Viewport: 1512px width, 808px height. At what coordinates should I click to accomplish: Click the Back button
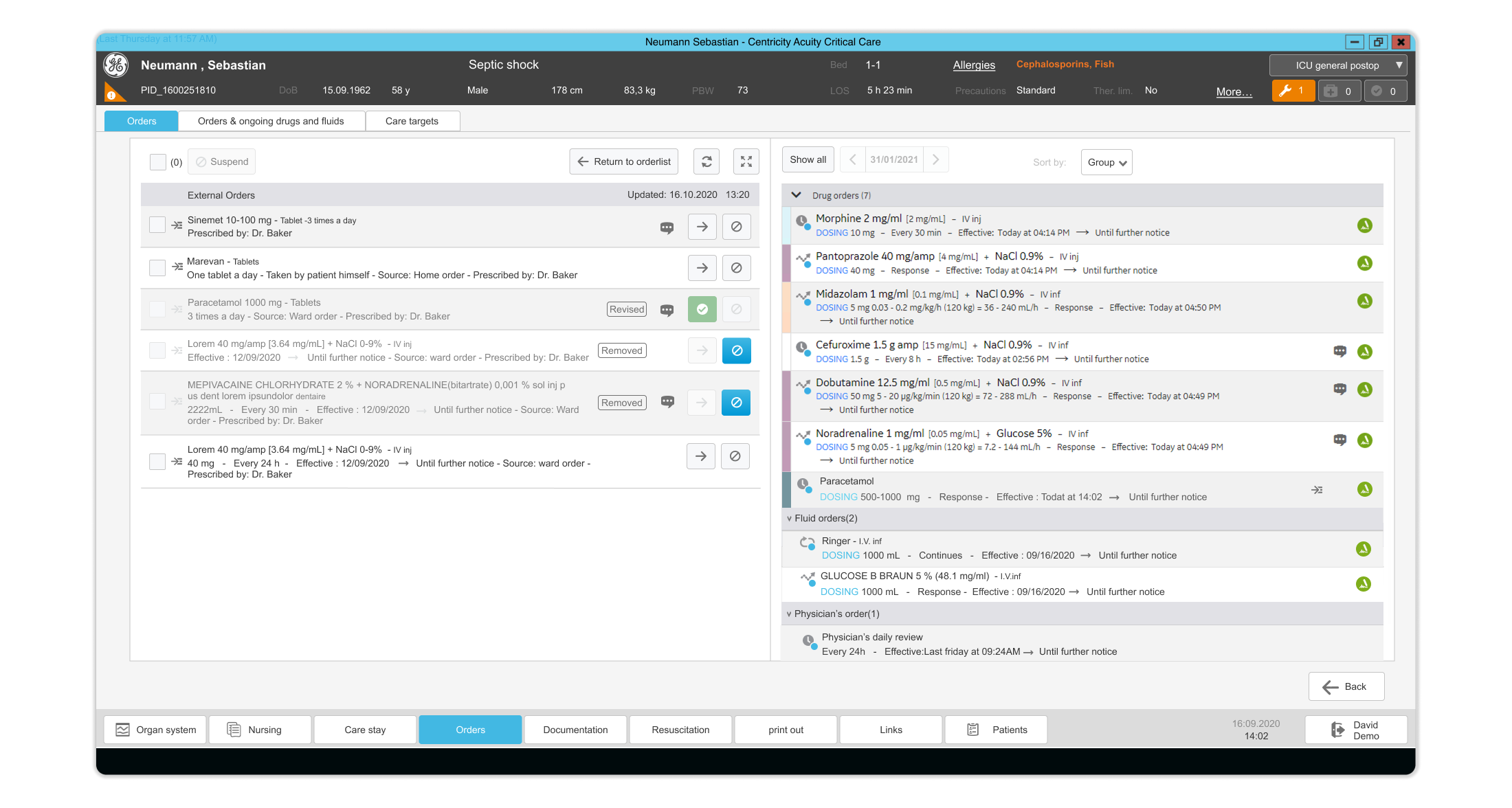click(x=1346, y=686)
